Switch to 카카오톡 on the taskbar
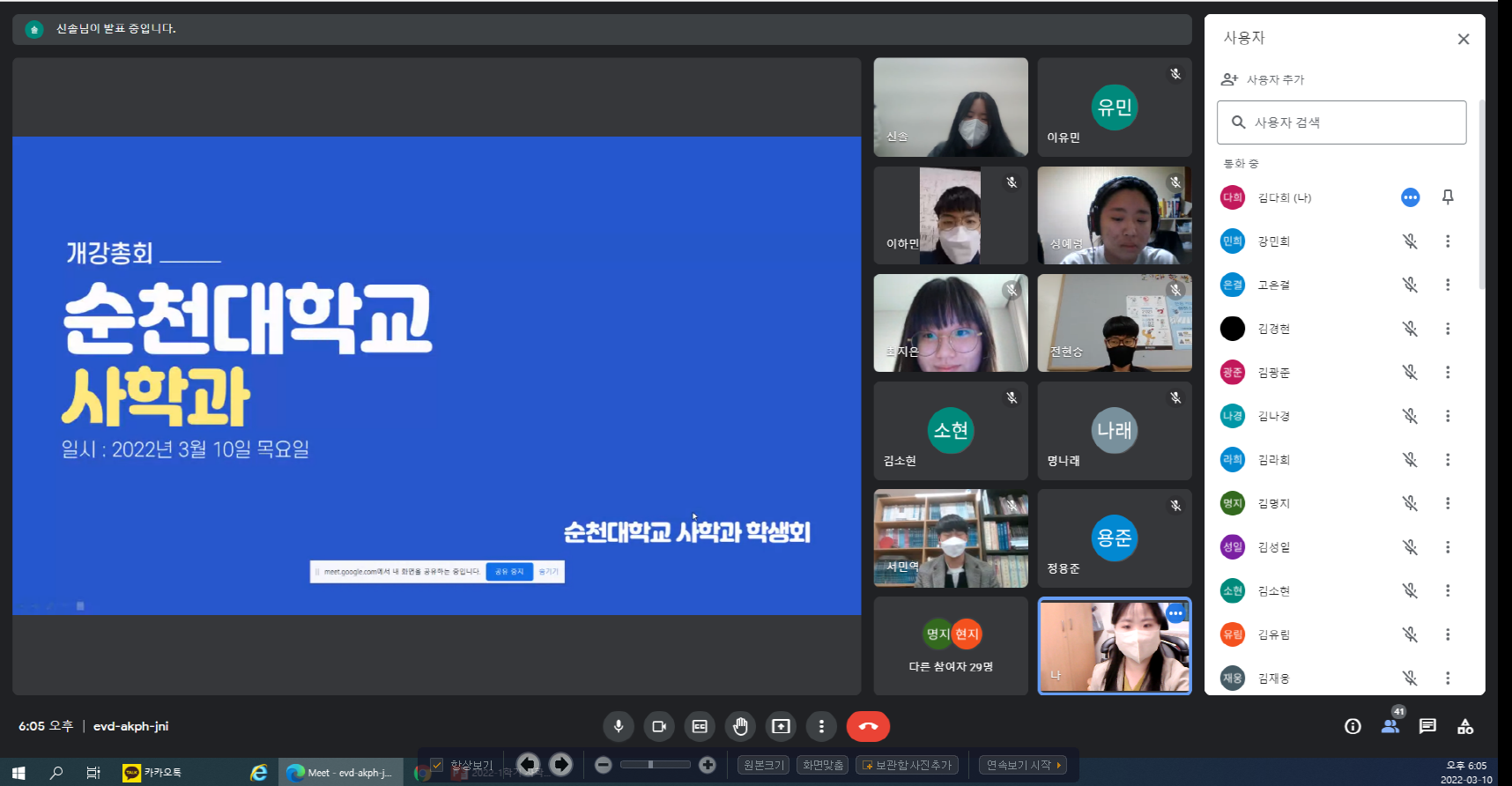 pyautogui.click(x=153, y=773)
